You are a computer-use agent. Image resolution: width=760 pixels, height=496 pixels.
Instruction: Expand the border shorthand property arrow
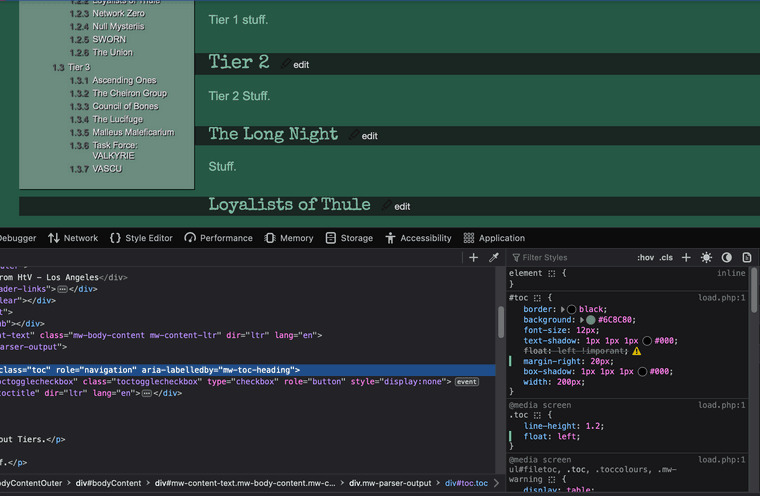561,311
